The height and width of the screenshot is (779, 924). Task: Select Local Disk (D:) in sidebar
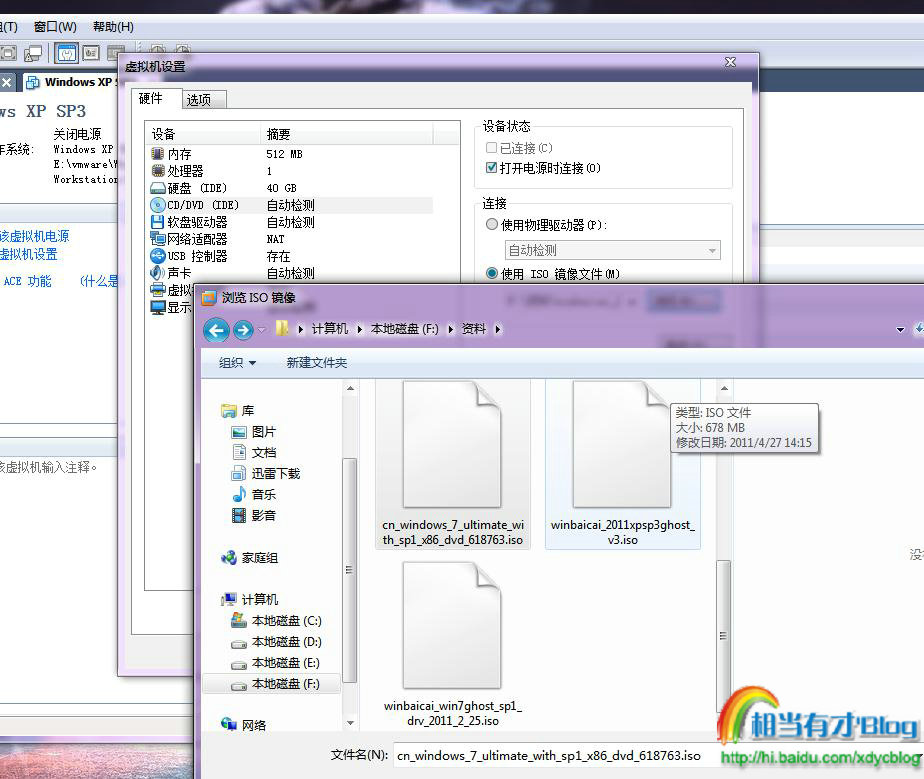[x=276, y=642]
